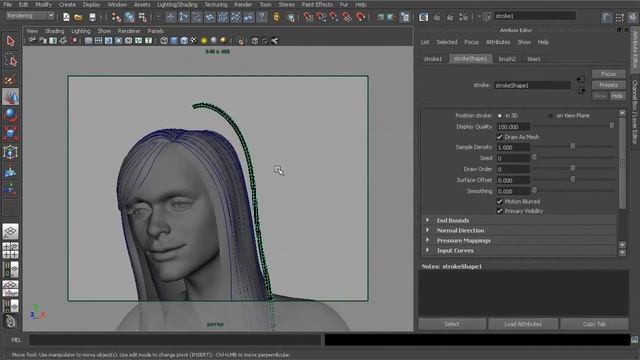Click the Focus button
Viewport: 640px width, 360px height.
[608, 74]
